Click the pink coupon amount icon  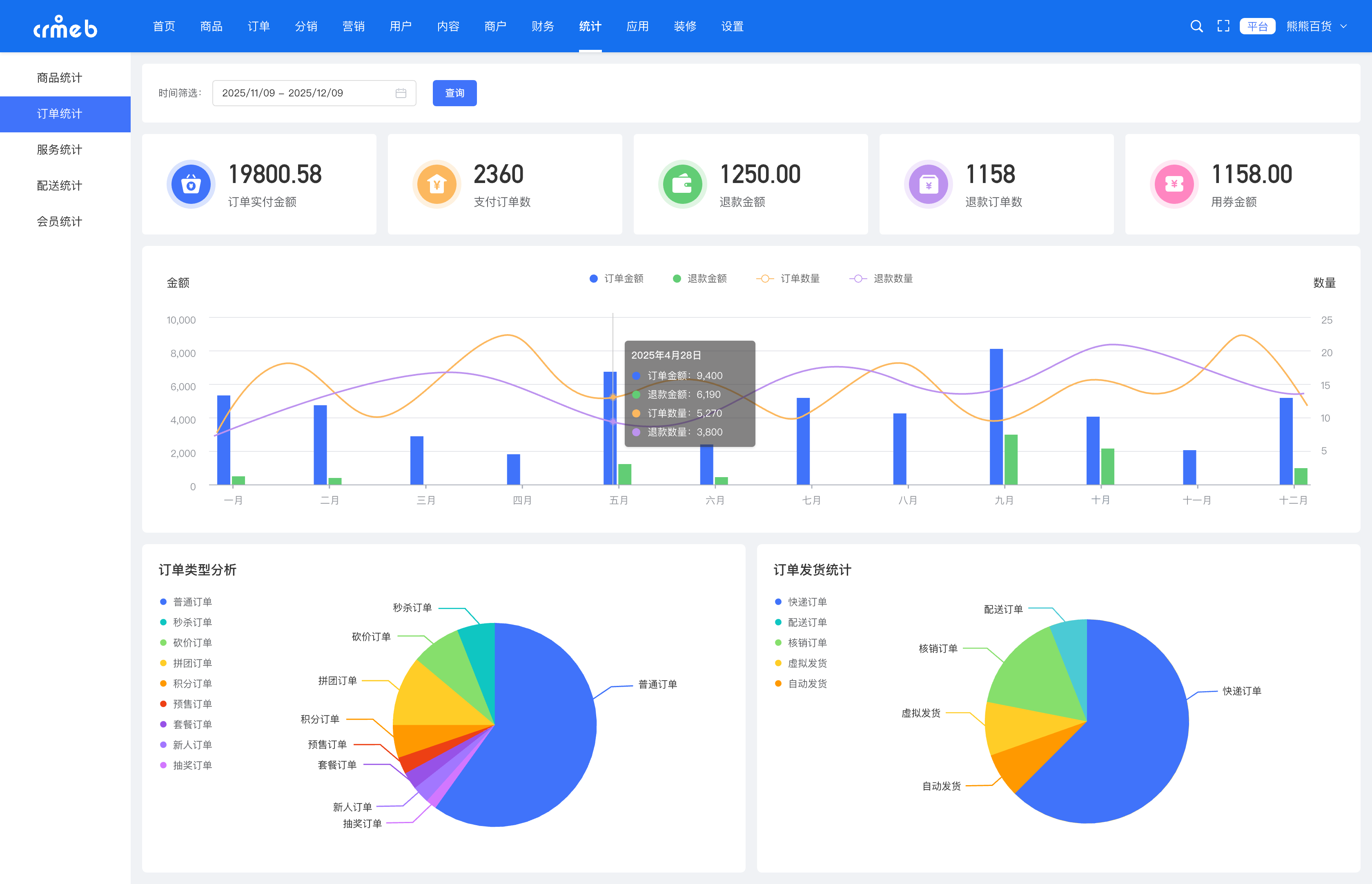[x=1174, y=184]
